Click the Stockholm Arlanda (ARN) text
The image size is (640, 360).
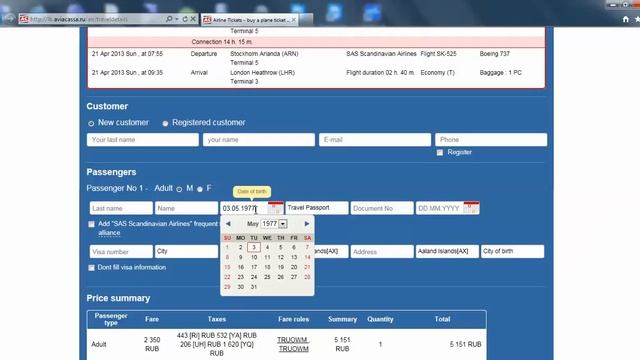(x=264, y=53)
